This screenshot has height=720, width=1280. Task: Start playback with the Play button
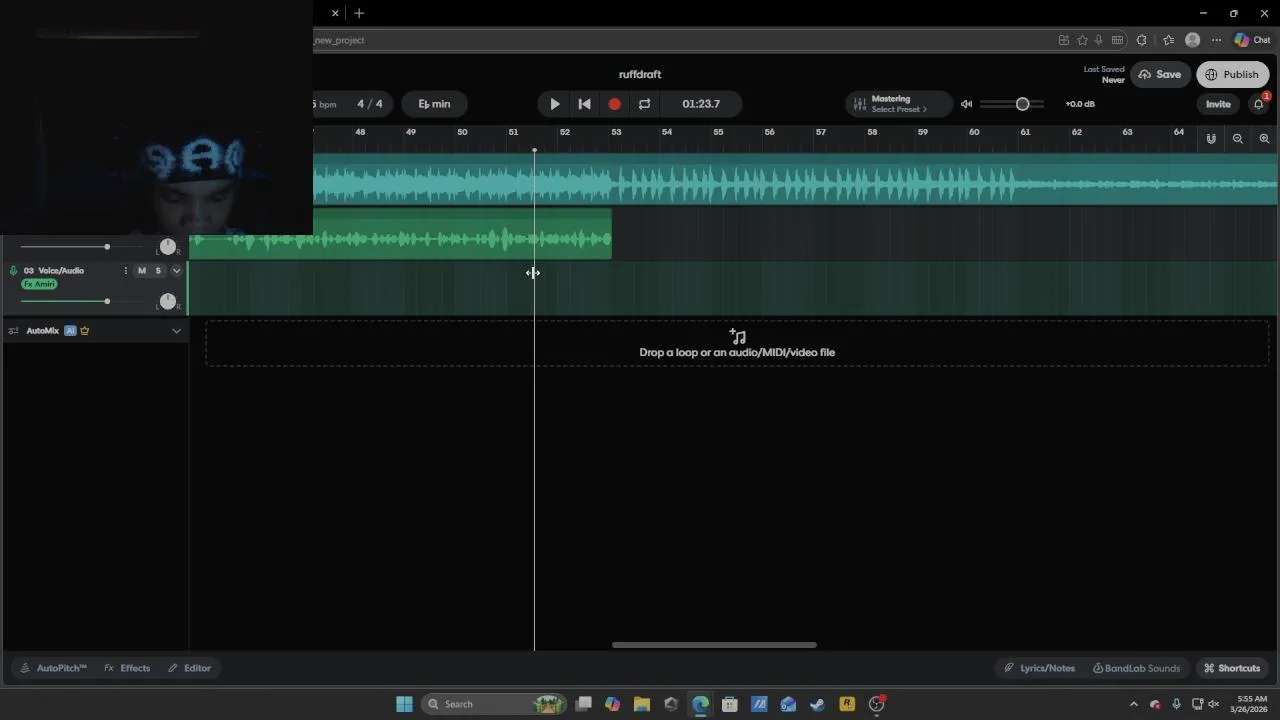tap(555, 104)
